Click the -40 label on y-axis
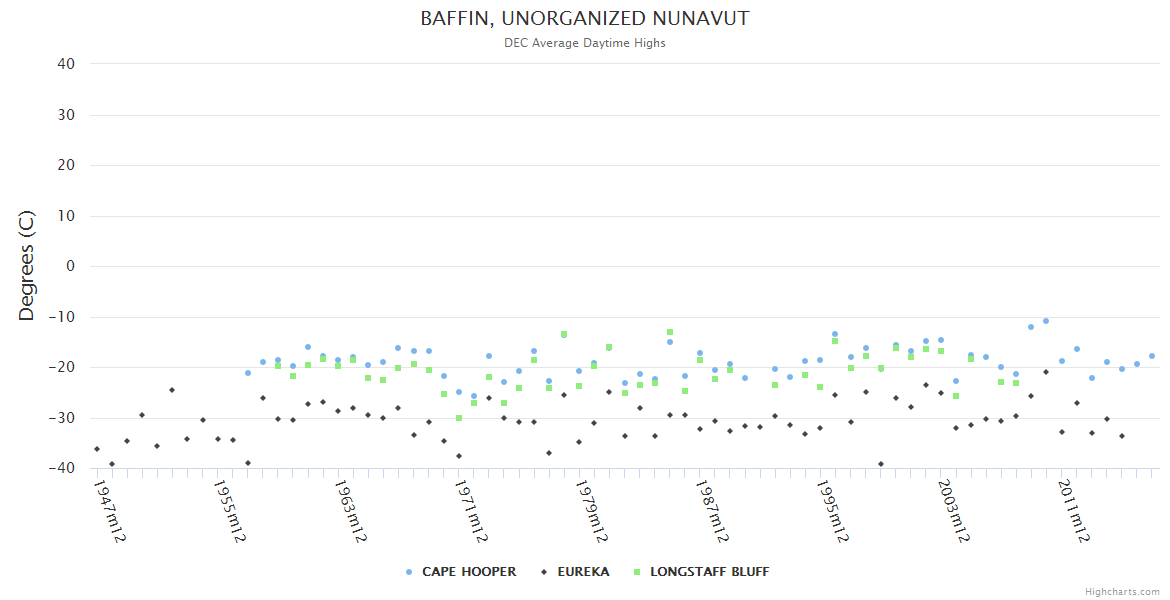1170x600 pixels. pyautogui.click(x=63, y=468)
